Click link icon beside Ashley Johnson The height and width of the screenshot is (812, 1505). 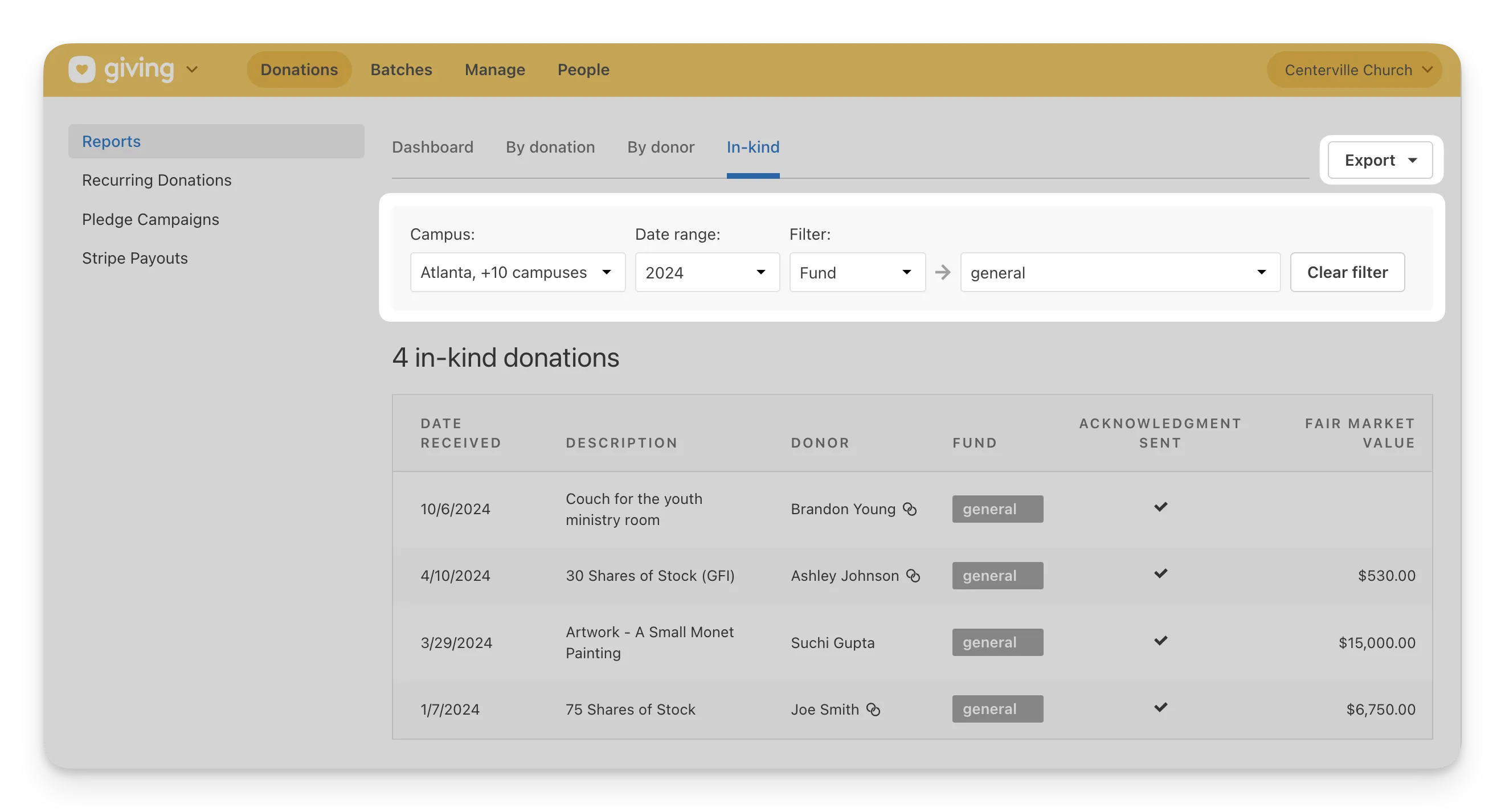click(913, 576)
